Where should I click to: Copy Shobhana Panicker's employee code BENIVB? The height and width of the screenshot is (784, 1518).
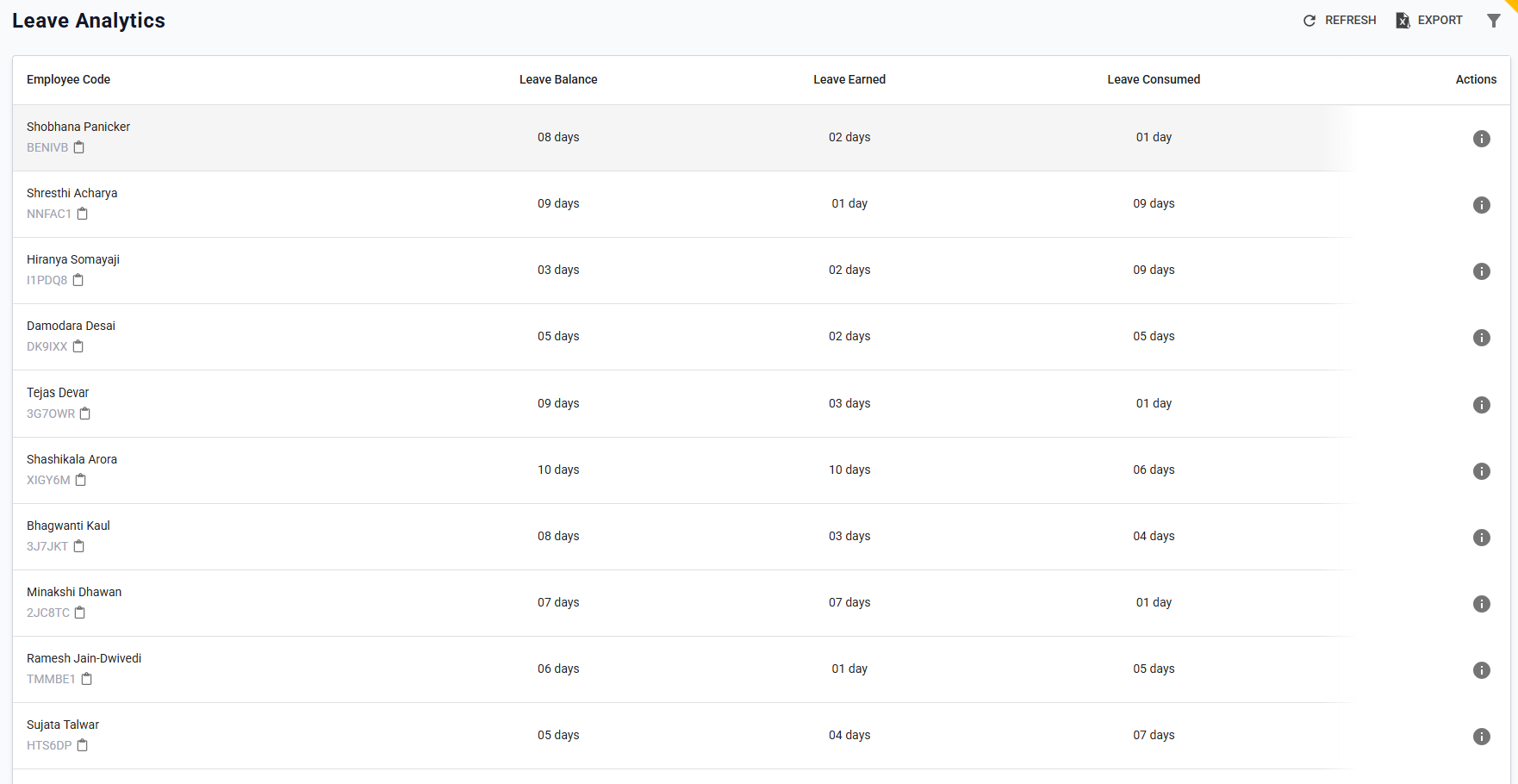pyautogui.click(x=78, y=147)
